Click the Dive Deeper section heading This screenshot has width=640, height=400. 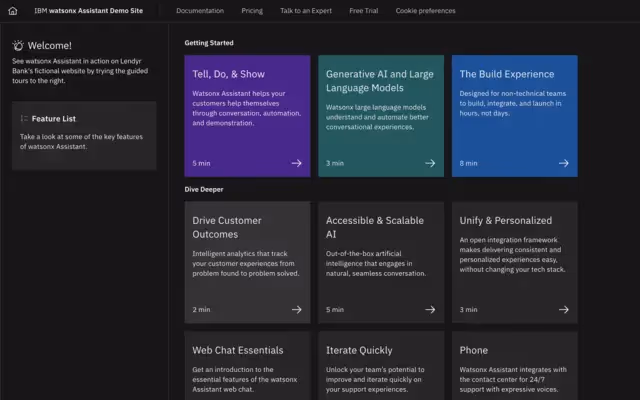coord(204,189)
